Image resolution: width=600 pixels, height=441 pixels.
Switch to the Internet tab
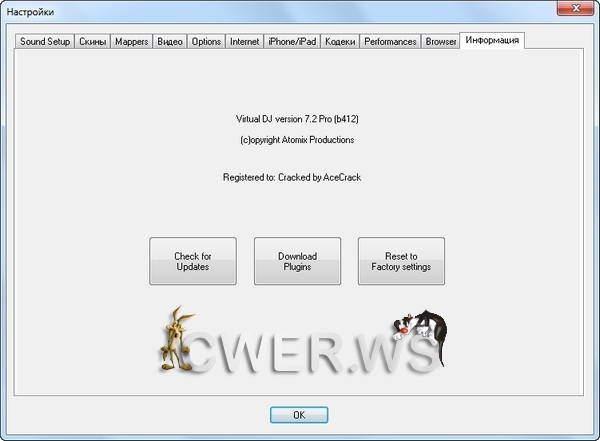tap(245, 42)
